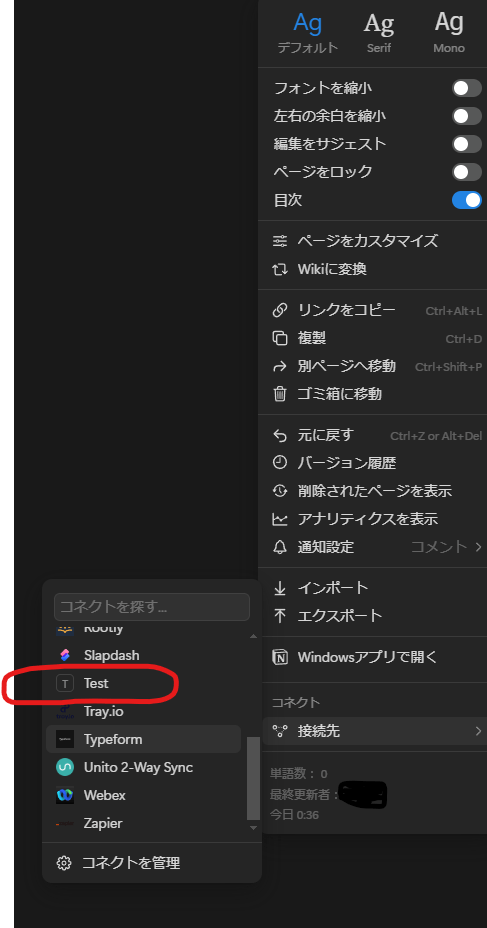Image resolution: width=487 pixels, height=928 pixels.
Task: Click the Ctrl+Alt+L shortcut hint
Action: click(454, 311)
